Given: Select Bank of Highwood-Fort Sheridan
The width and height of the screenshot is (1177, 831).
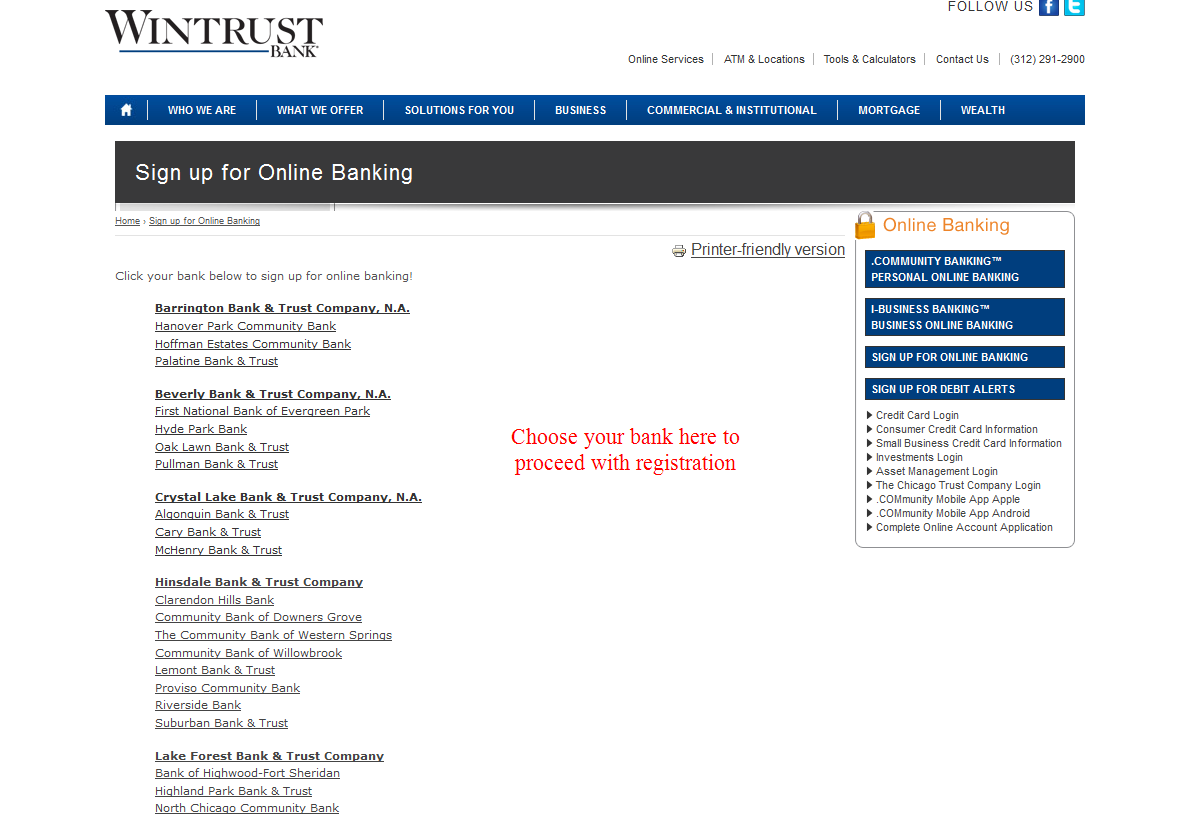Looking at the screenshot, I should (247, 773).
